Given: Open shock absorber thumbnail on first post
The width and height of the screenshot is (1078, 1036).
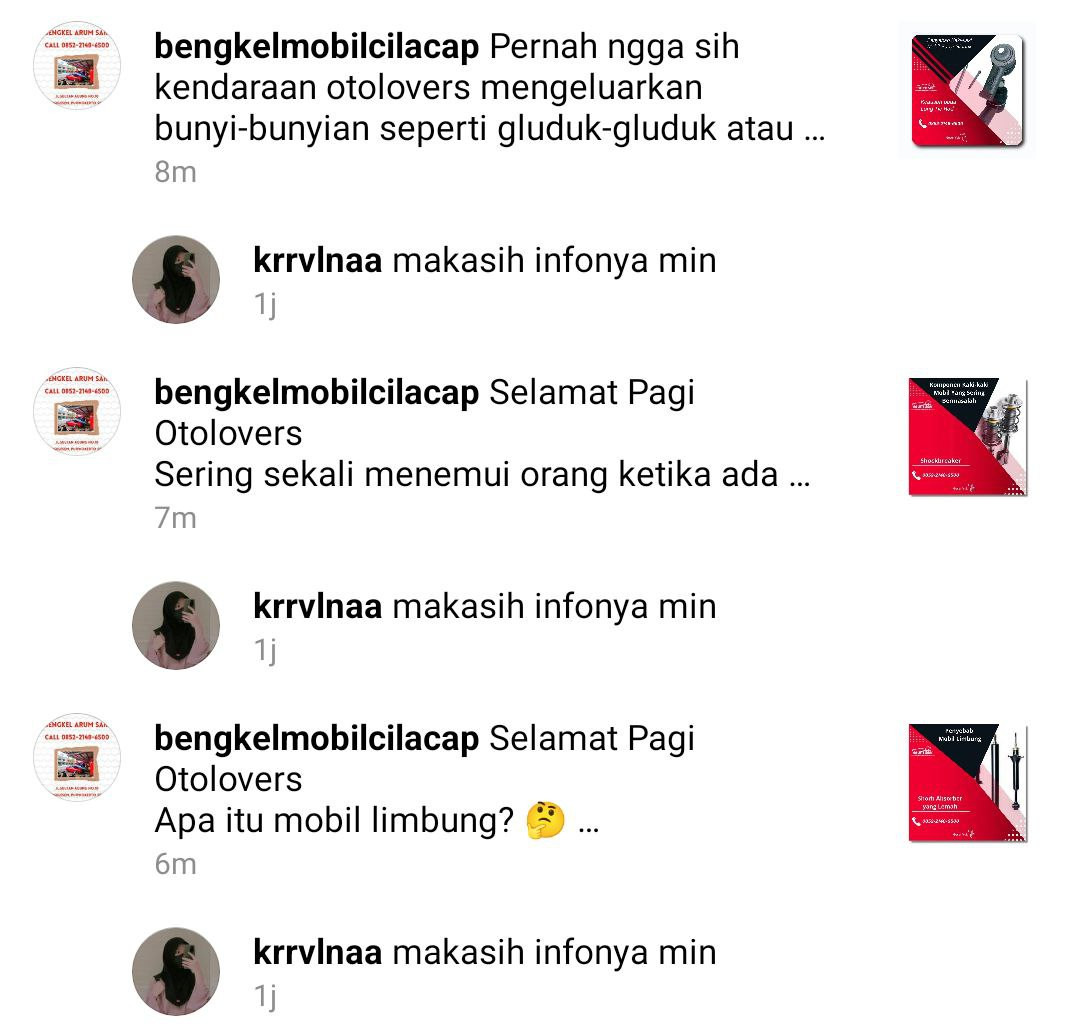Looking at the screenshot, I should tap(967, 90).
